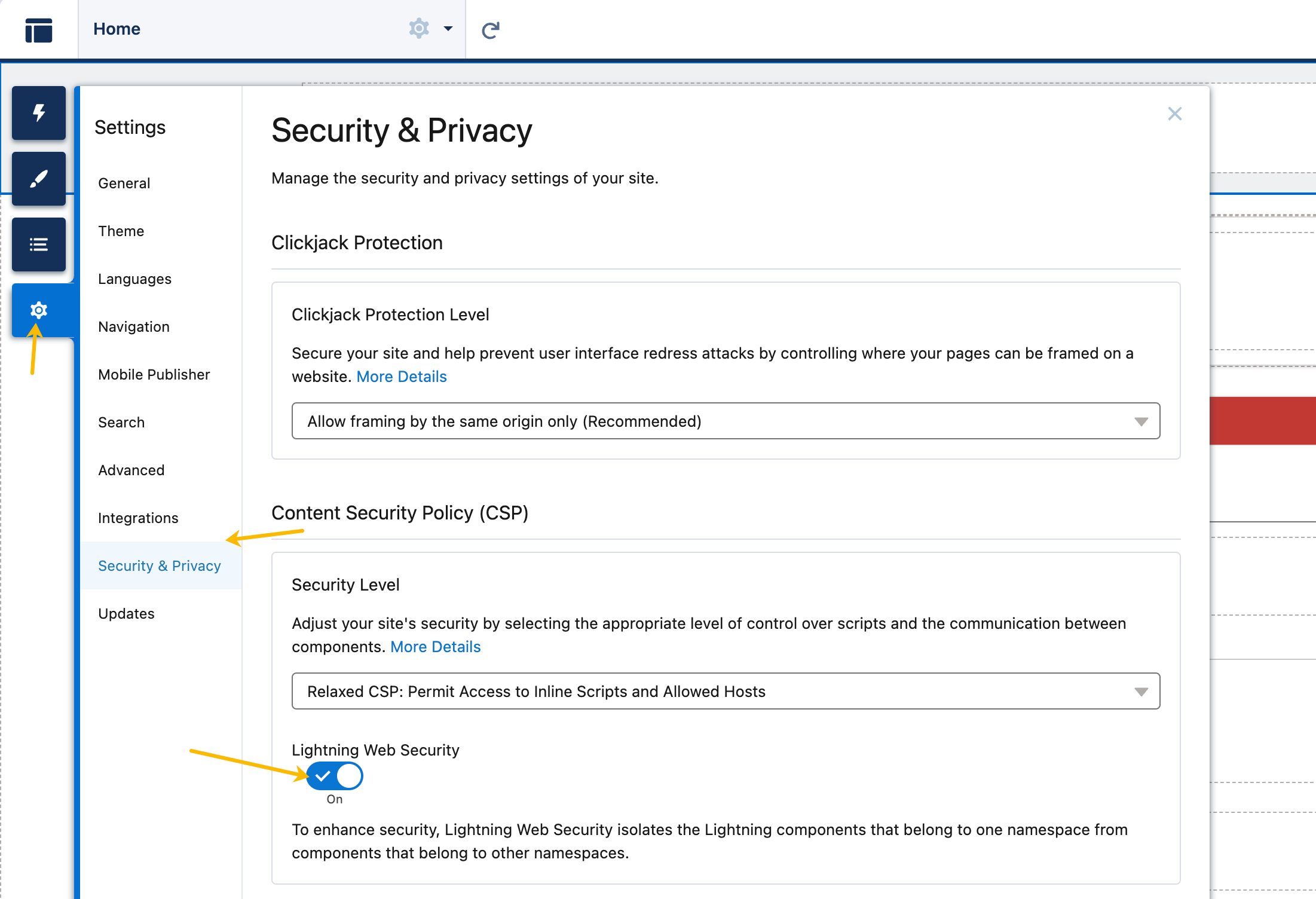Switch to the Languages settings tab
This screenshot has width=1316, height=899.
click(x=134, y=279)
